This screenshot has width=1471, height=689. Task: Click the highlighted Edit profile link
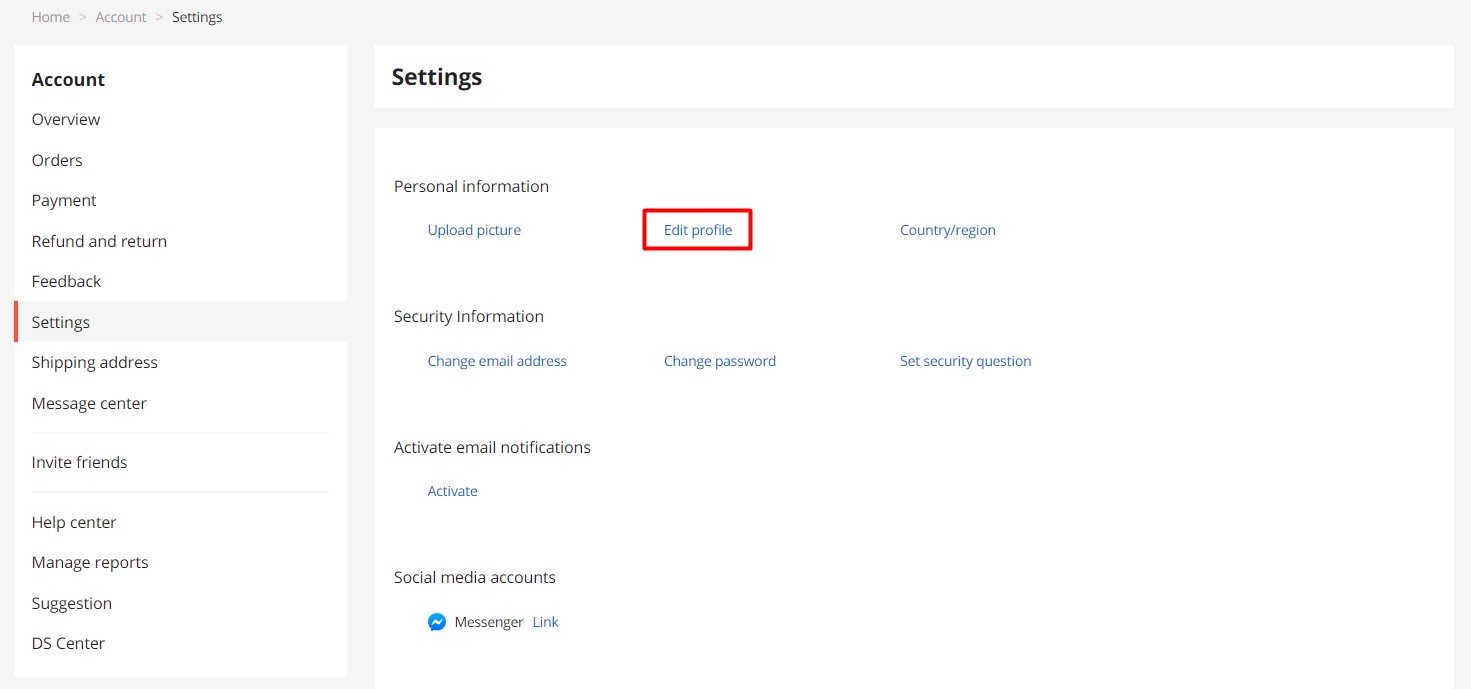tap(697, 229)
